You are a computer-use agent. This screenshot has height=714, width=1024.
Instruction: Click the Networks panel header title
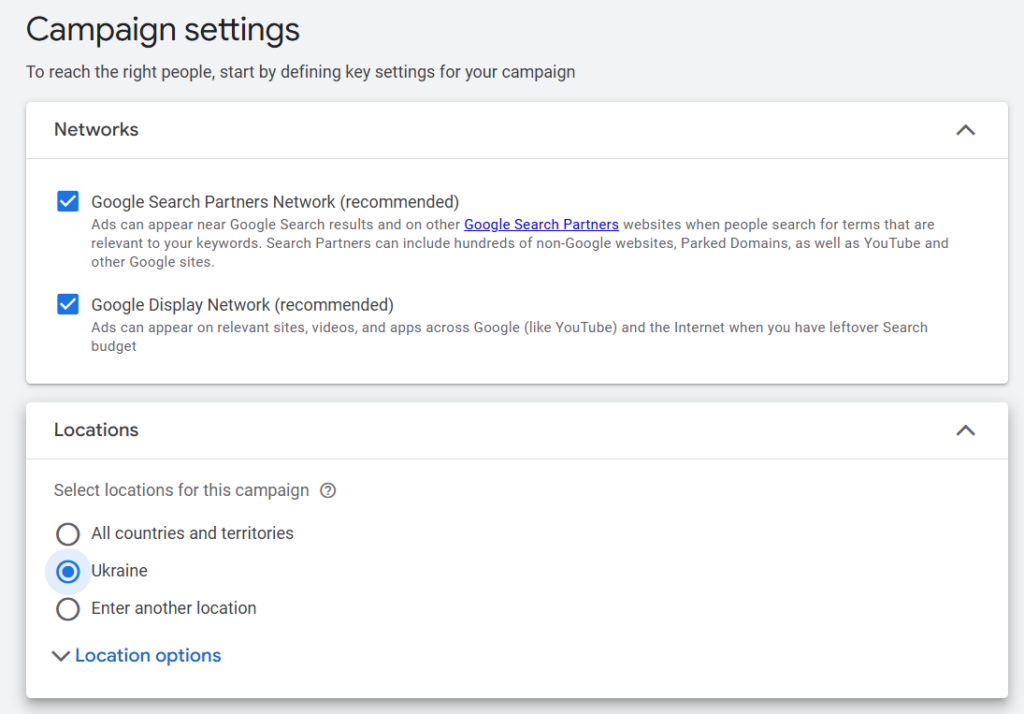96,130
